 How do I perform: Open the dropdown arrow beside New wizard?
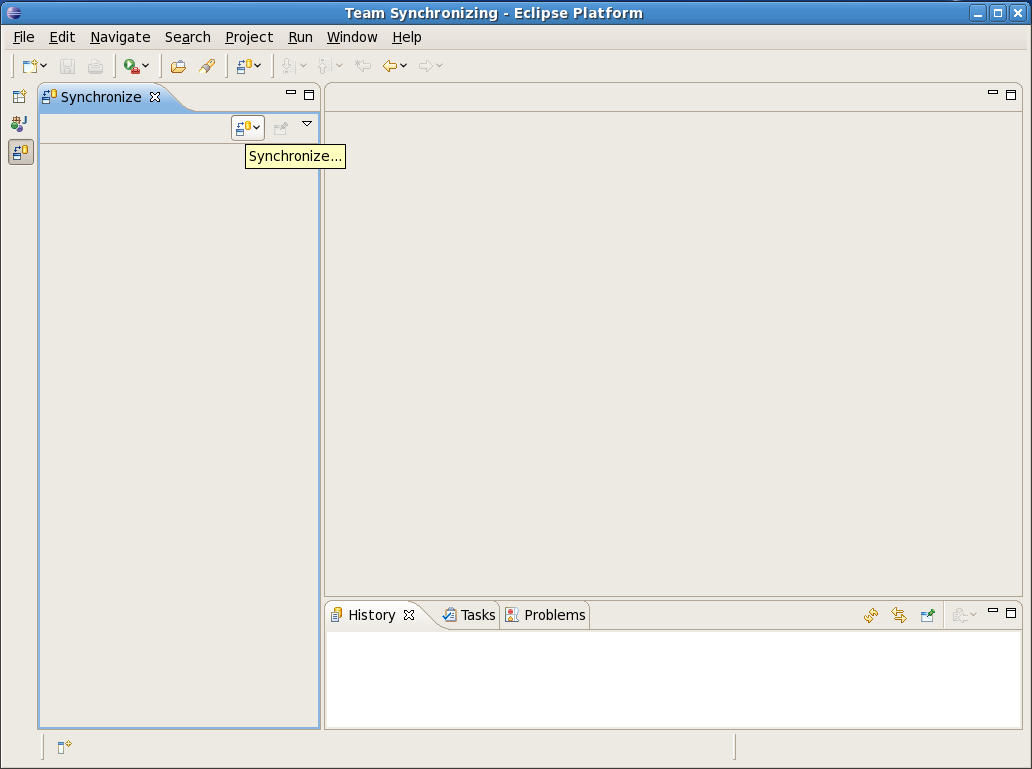coord(44,66)
